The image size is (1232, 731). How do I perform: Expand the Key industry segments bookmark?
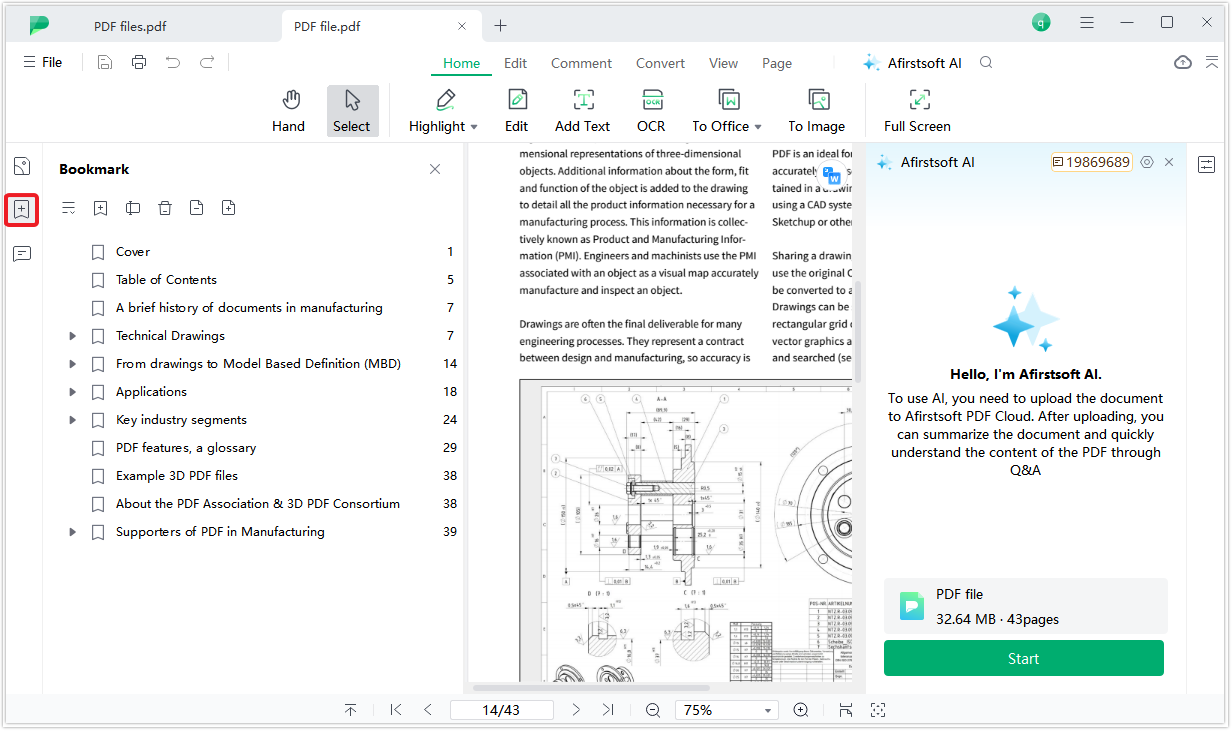click(x=72, y=420)
